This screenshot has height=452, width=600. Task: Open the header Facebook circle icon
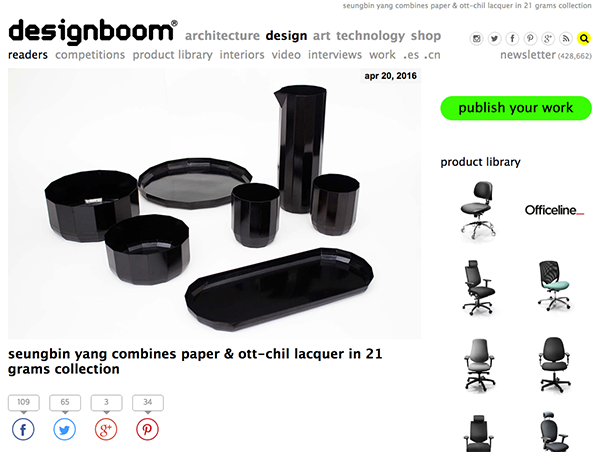click(x=512, y=39)
